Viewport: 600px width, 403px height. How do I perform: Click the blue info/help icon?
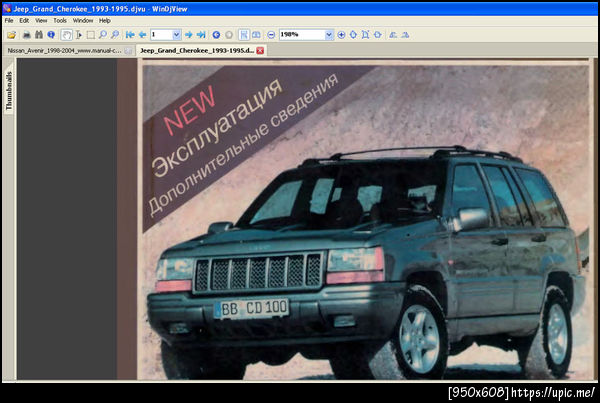pyautogui.click(x=51, y=35)
